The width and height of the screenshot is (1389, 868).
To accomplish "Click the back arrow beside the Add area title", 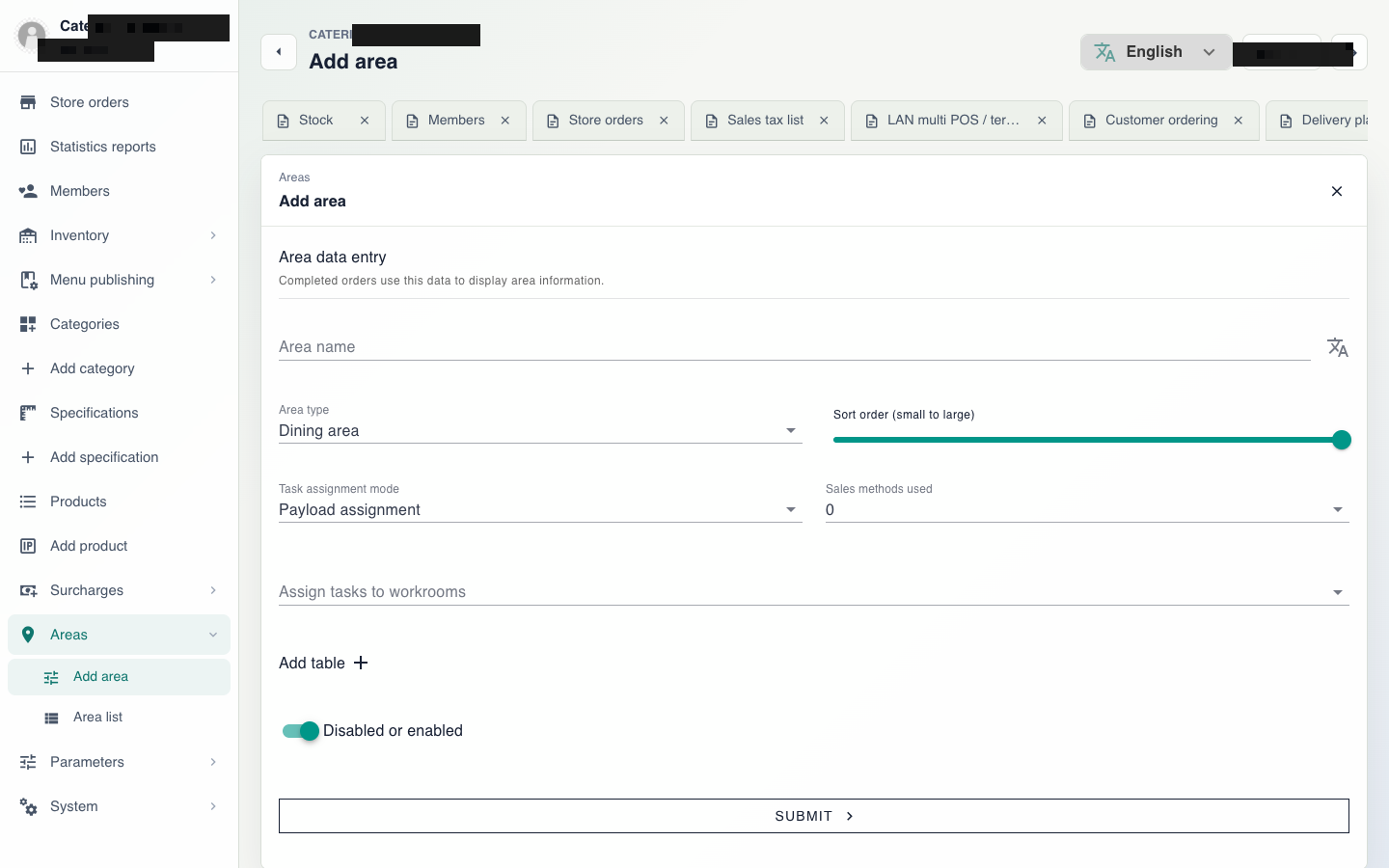I will [279, 52].
